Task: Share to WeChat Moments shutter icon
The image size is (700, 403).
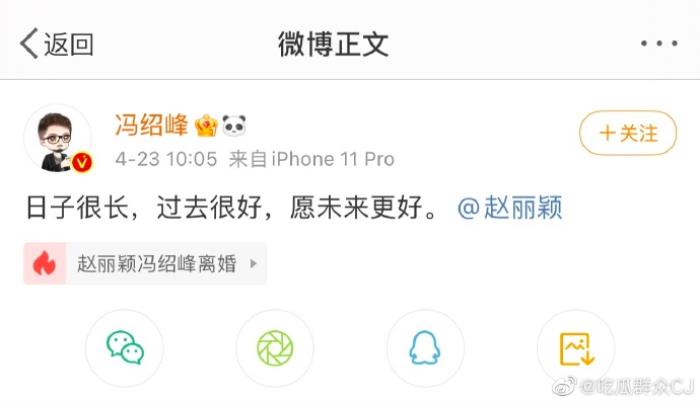Action: (x=275, y=348)
